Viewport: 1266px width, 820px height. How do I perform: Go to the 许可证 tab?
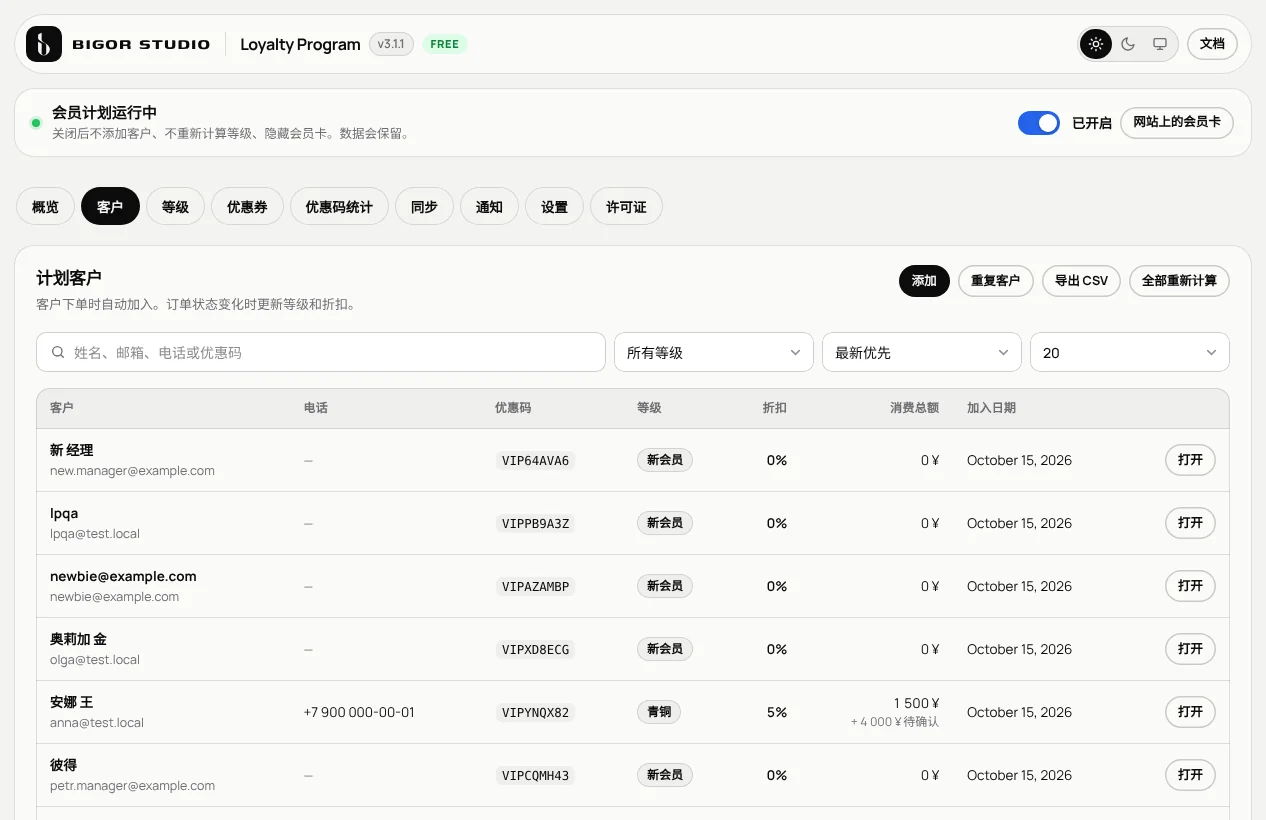pos(626,207)
